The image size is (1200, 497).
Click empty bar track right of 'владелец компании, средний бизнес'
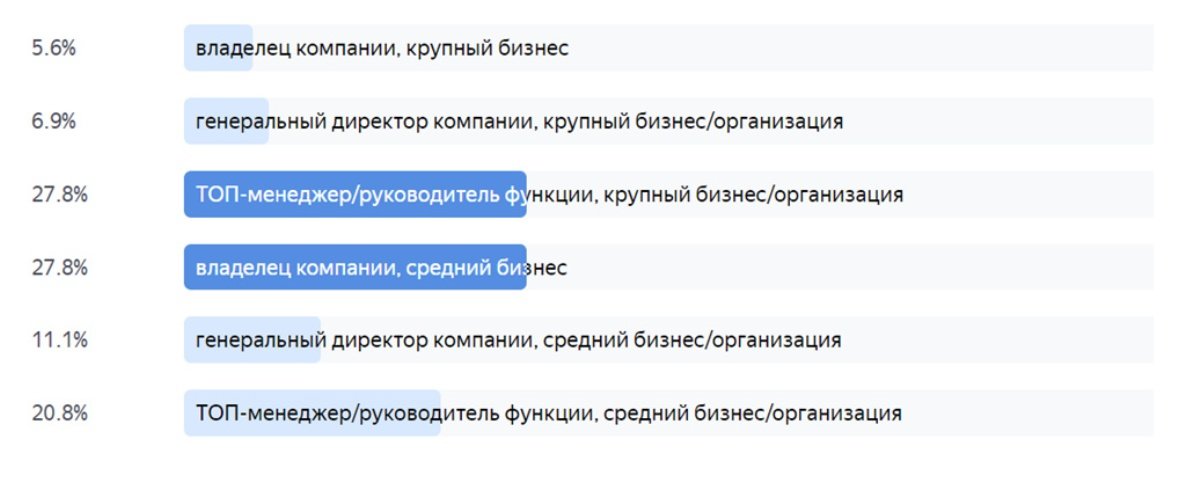[x=860, y=267]
